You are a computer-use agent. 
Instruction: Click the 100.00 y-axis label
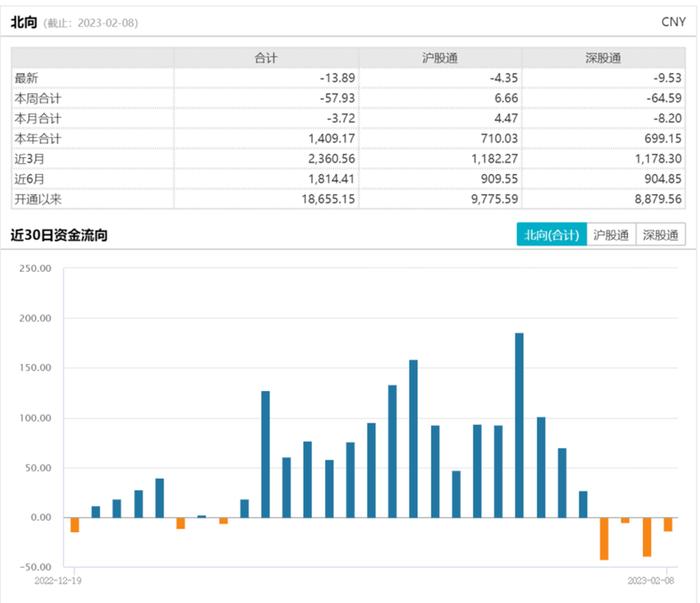tap(35, 418)
